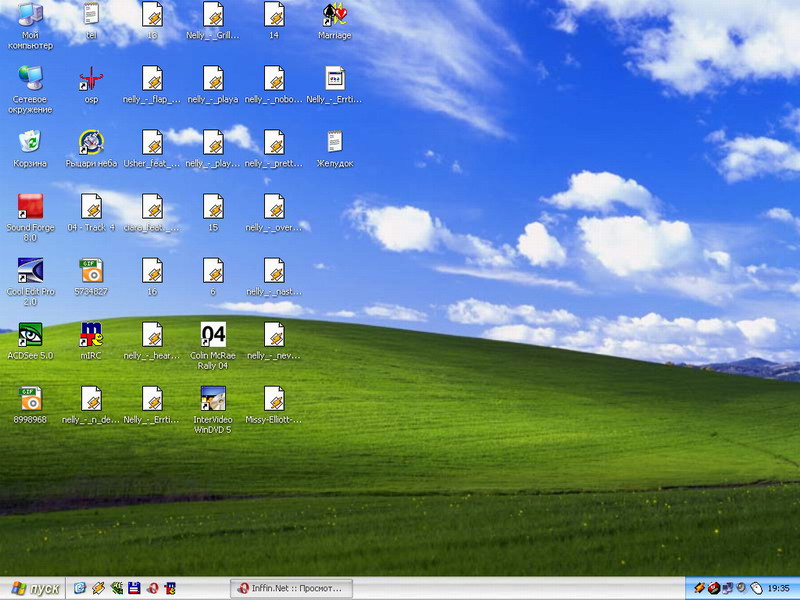Launch the mIRC chat shortcut

click(91, 335)
